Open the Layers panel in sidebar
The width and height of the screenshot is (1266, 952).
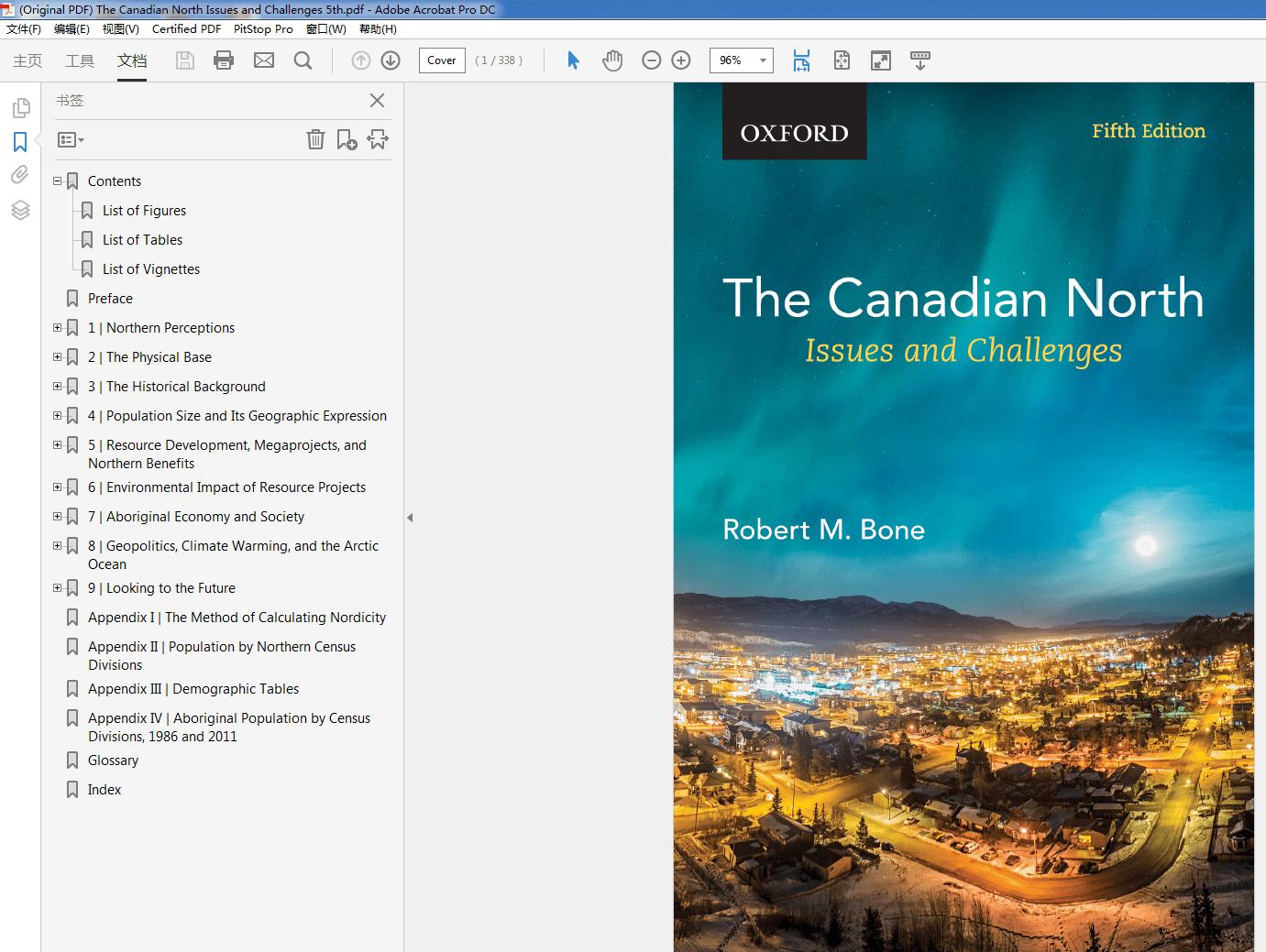pyautogui.click(x=20, y=210)
